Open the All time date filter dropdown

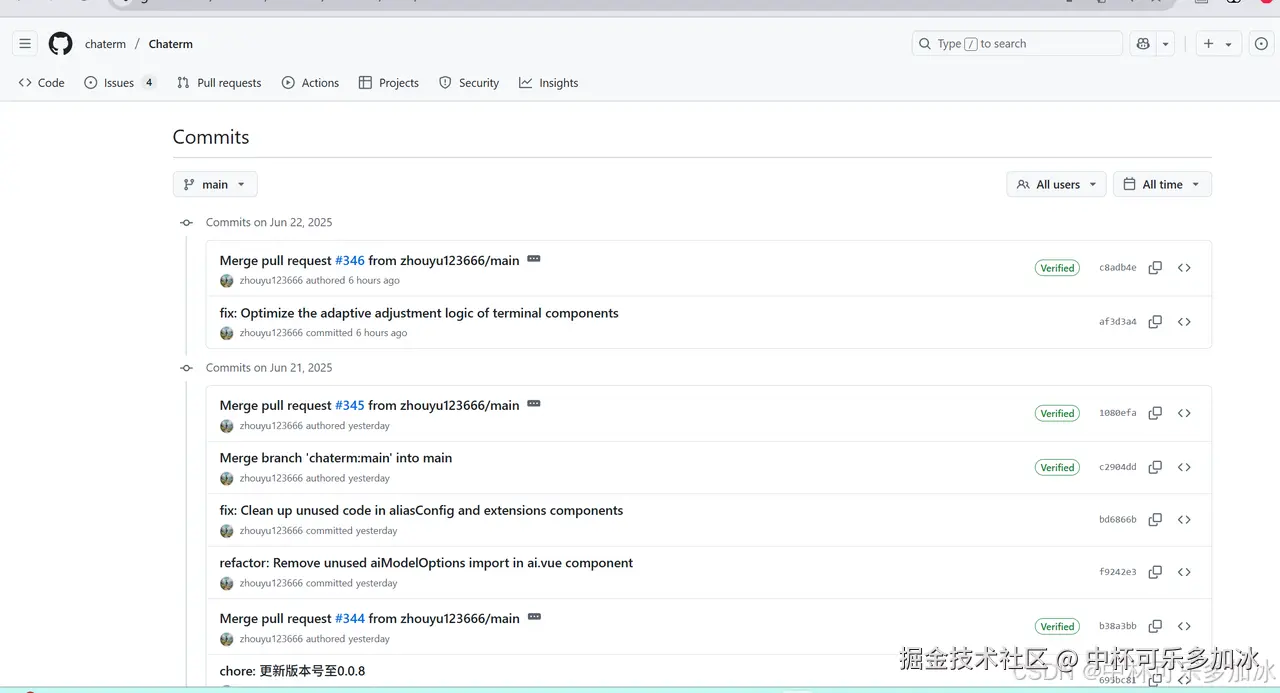click(1162, 184)
